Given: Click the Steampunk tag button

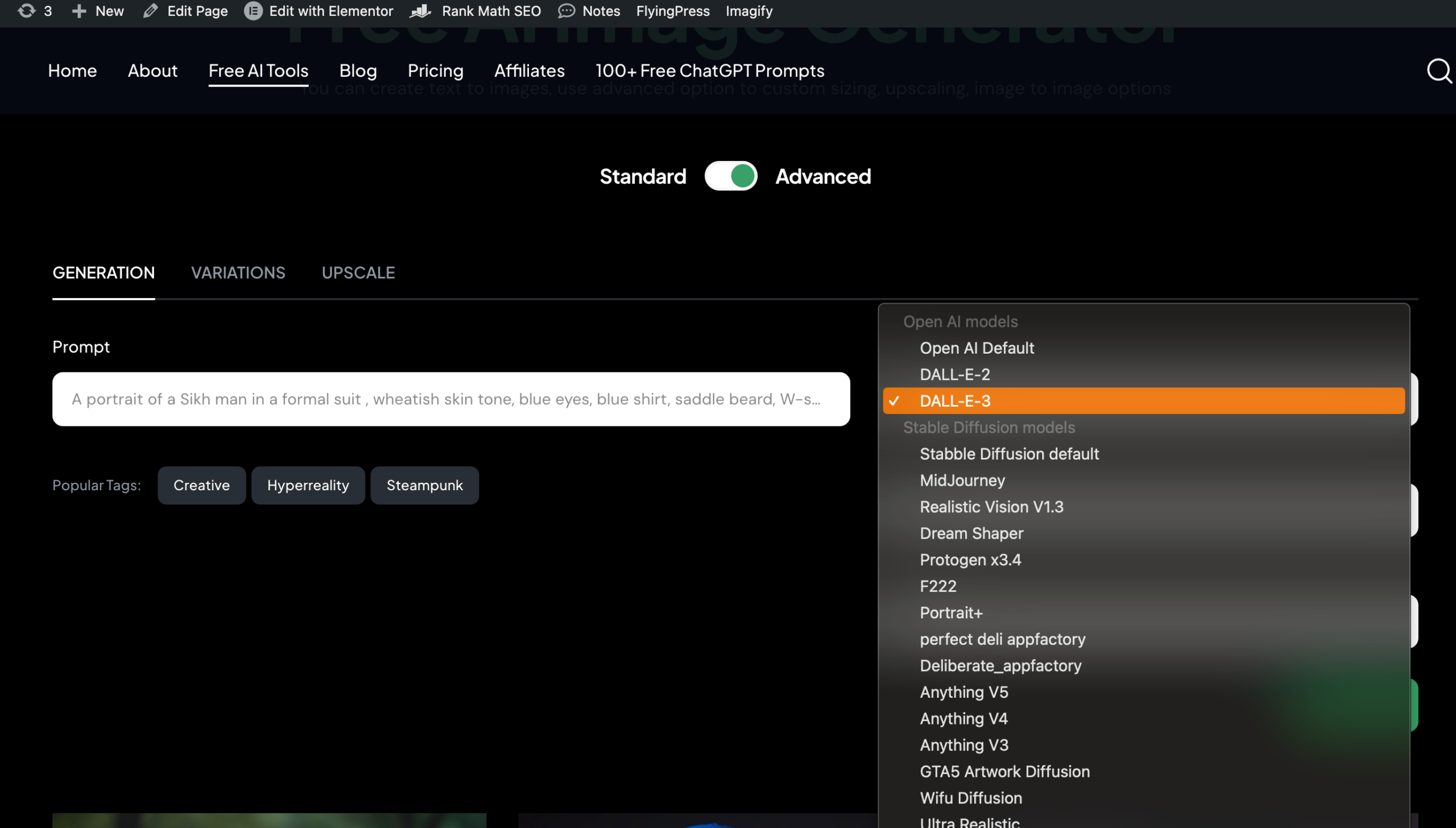Looking at the screenshot, I should [x=424, y=486].
